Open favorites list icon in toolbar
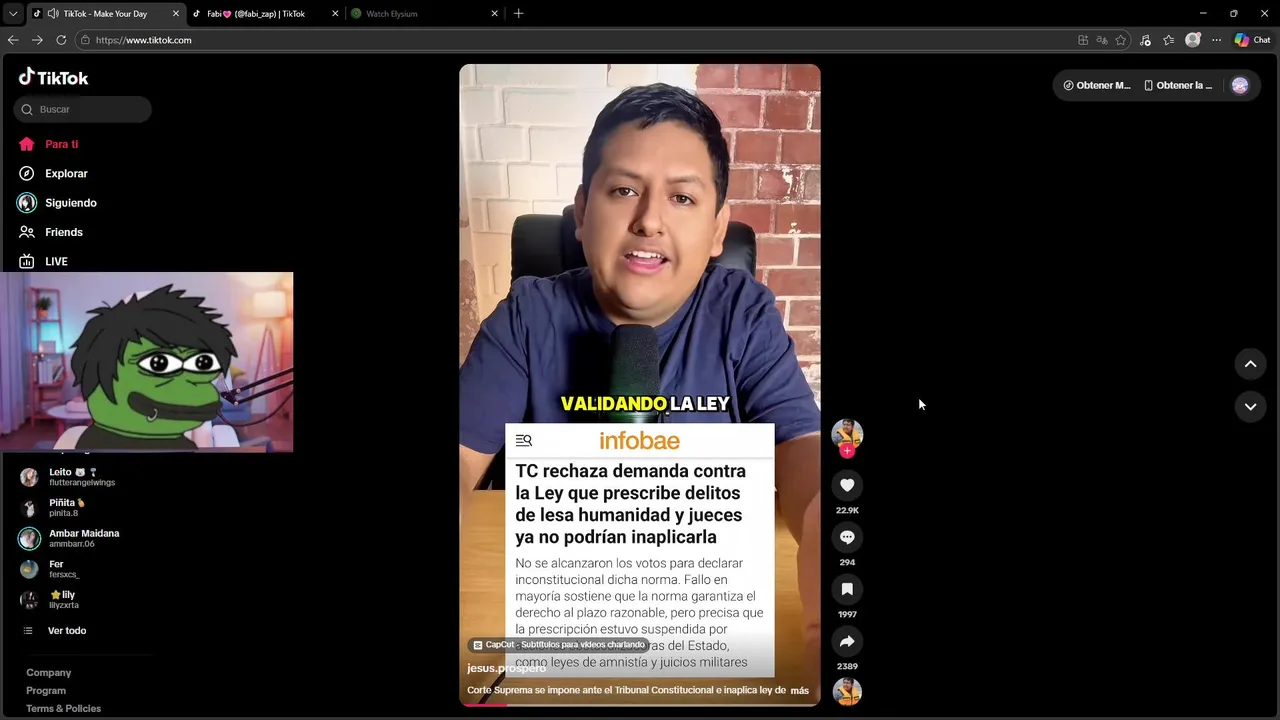Image resolution: width=1280 pixels, height=720 pixels. [x=1168, y=40]
